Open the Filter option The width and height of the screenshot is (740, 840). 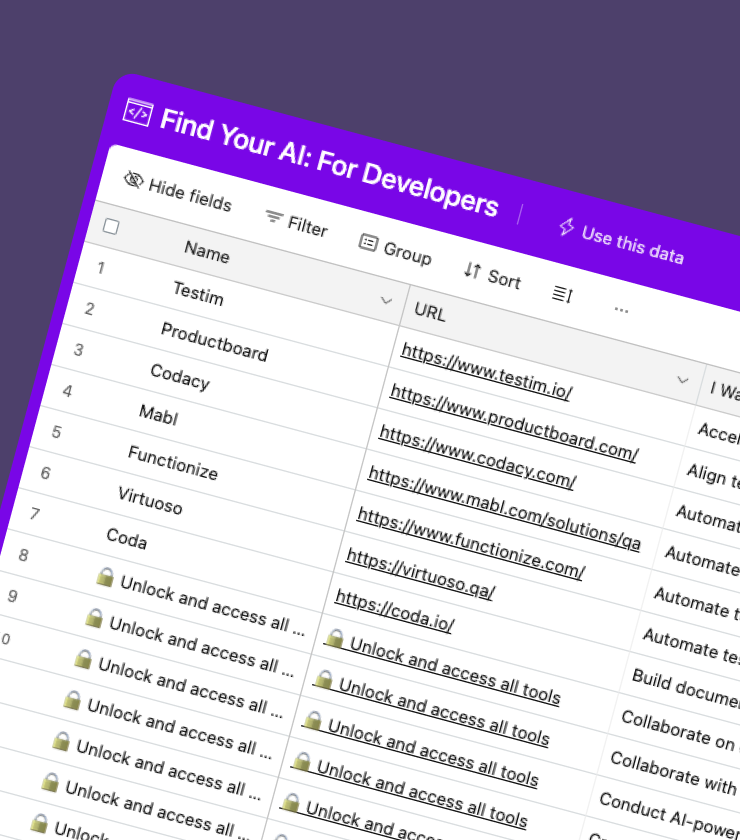[x=297, y=223]
